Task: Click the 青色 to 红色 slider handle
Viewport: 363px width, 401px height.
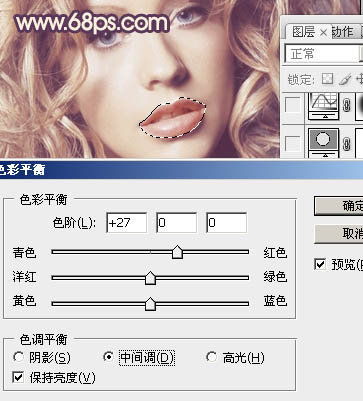Action: (x=177, y=252)
